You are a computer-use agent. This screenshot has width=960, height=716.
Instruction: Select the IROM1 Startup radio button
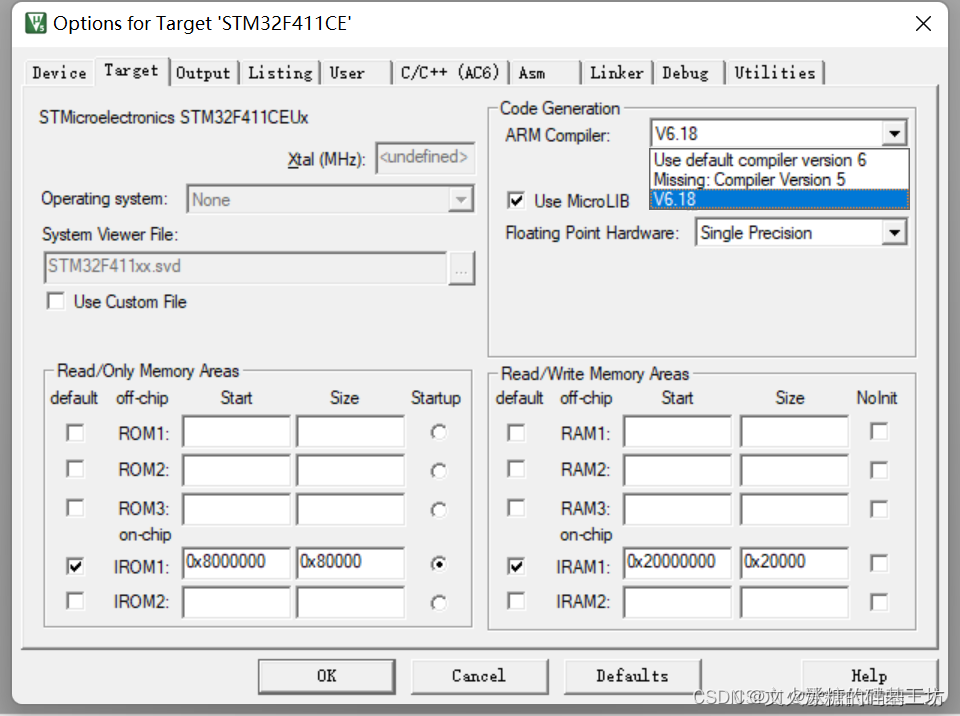(x=438, y=563)
